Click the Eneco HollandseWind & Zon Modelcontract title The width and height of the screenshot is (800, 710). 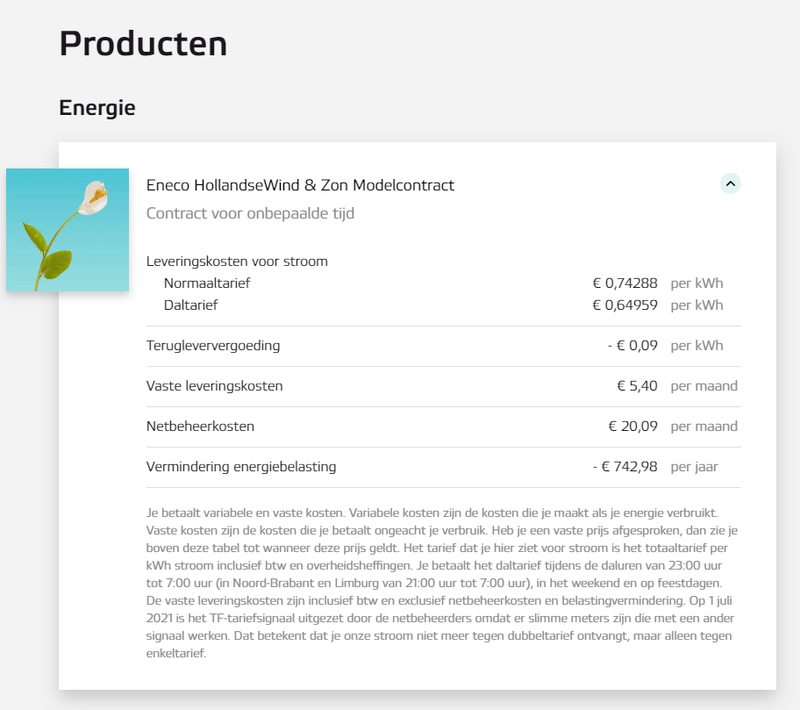pyautogui.click(x=300, y=185)
